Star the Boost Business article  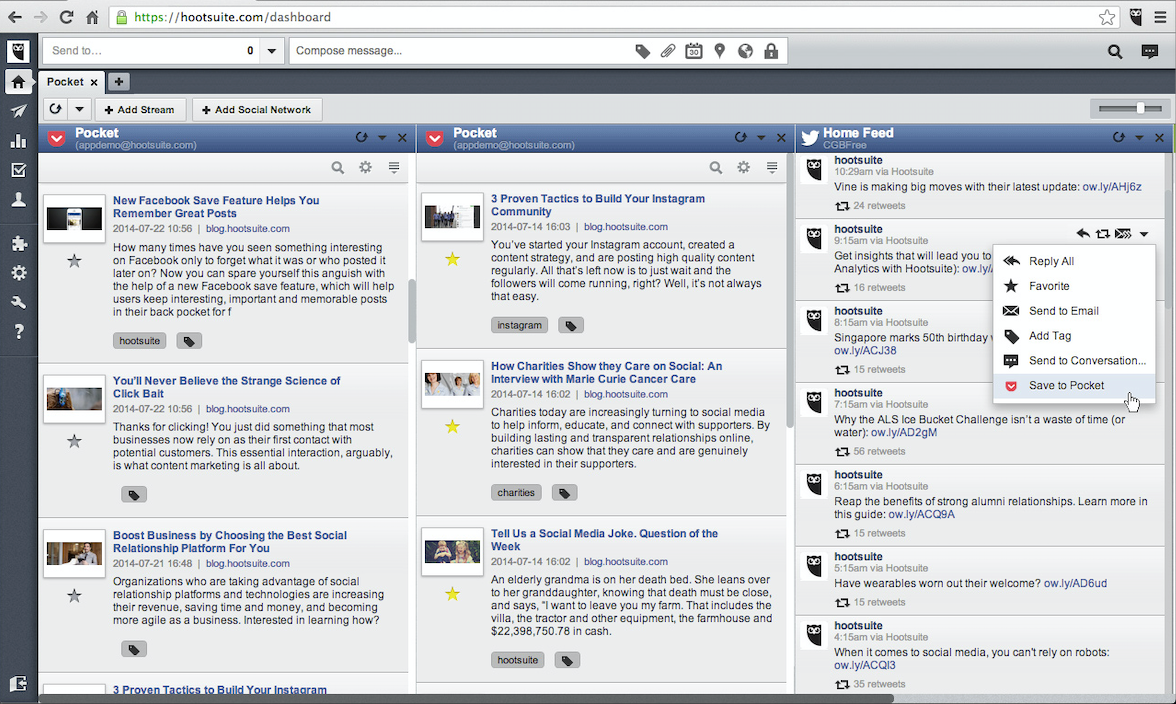(74, 595)
